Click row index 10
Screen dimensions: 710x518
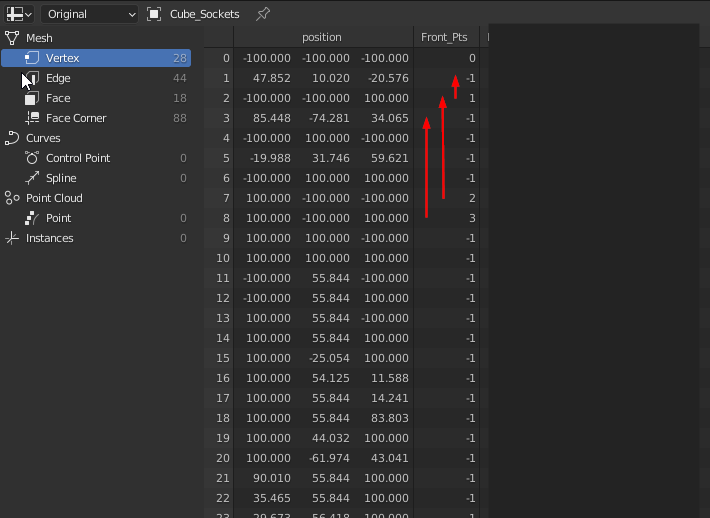[x=223, y=258]
